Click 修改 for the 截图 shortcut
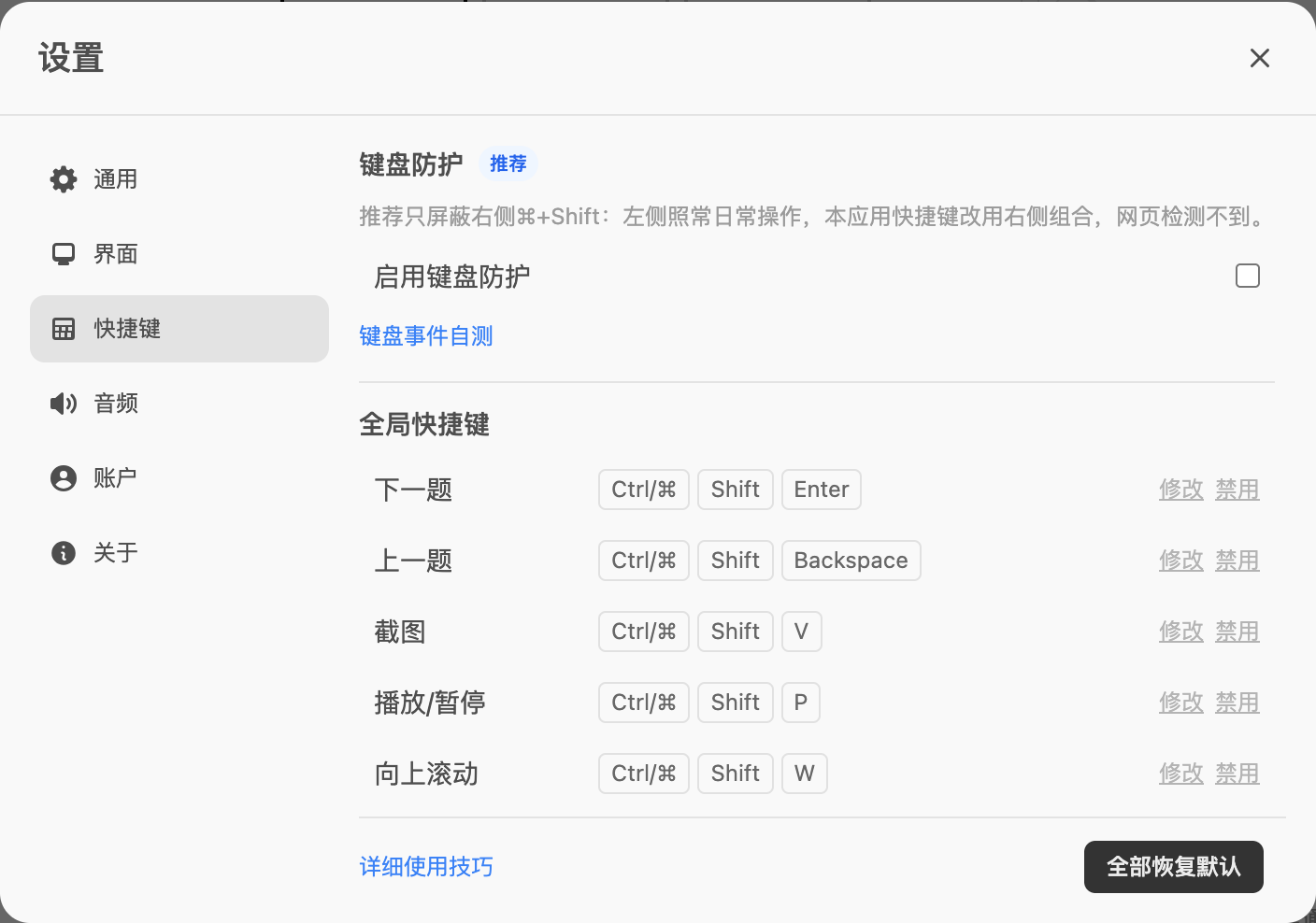1316x923 pixels. [x=1181, y=632]
